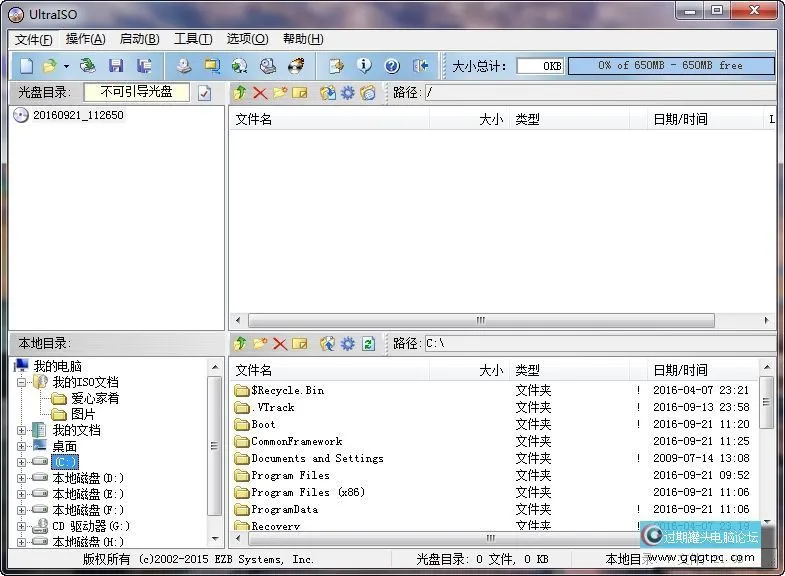This screenshot has height=576, width=785.
Task: Open the dropdown arrow next to Open icon
Action: 66,66
